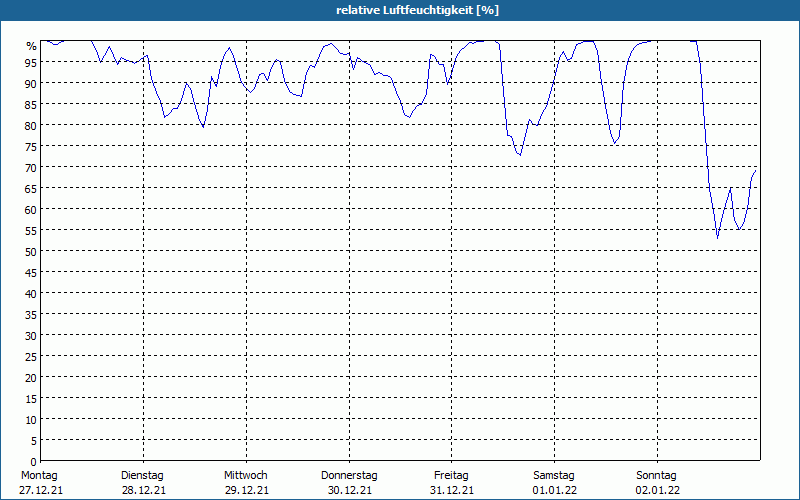
Task: Select the 'Sonntag' axis label
Action: tap(656, 475)
